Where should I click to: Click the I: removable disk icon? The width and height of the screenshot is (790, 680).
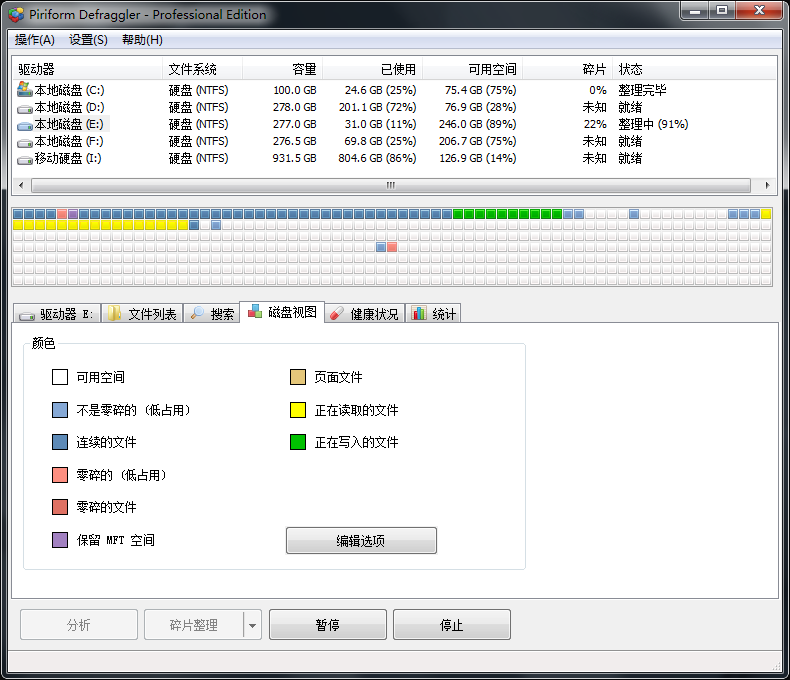(25, 160)
